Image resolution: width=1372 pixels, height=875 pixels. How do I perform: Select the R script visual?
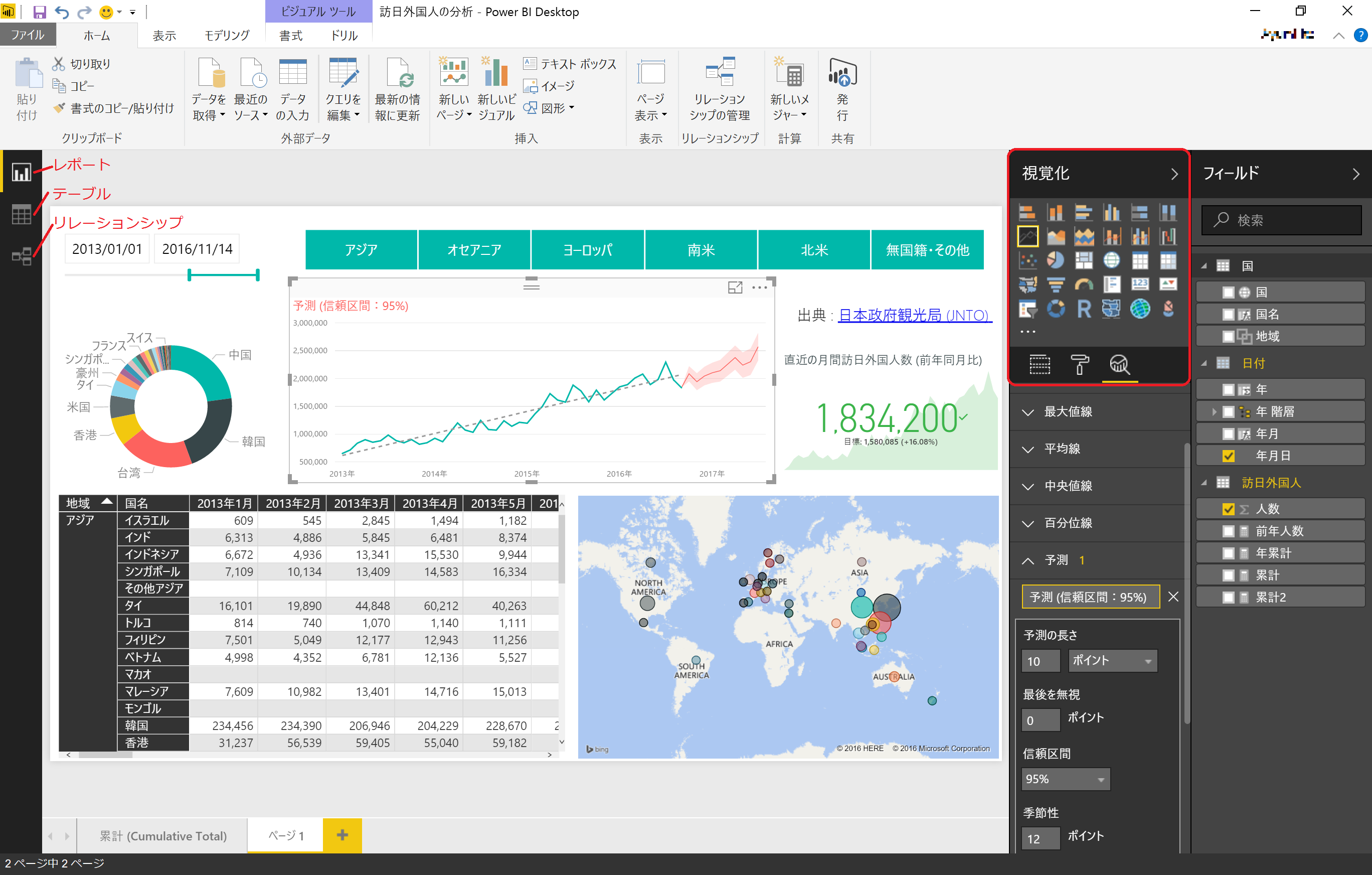click(x=1083, y=309)
